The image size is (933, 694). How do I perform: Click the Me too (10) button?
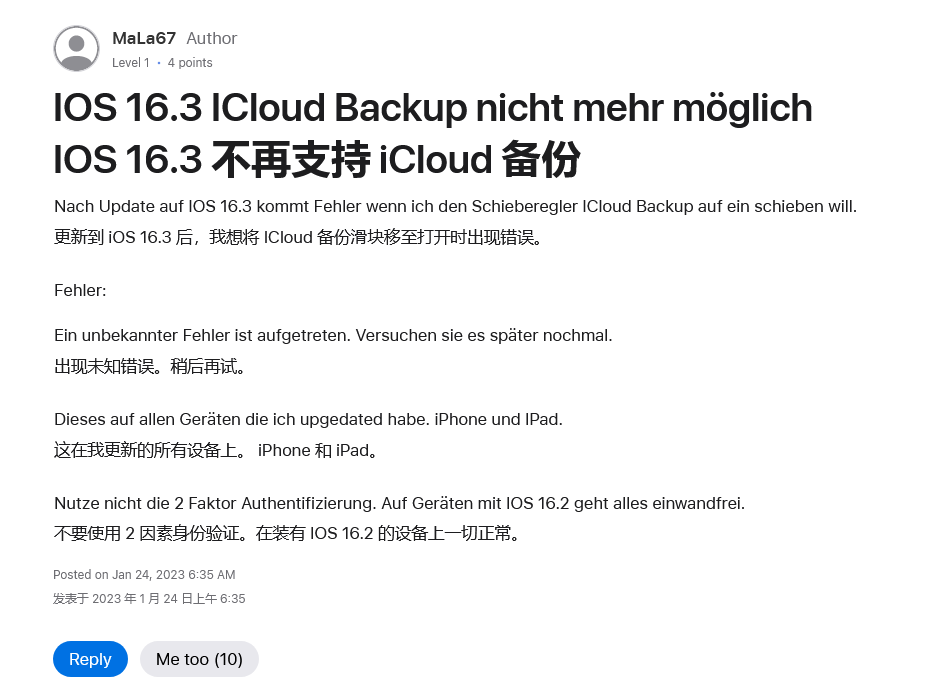coord(199,659)
